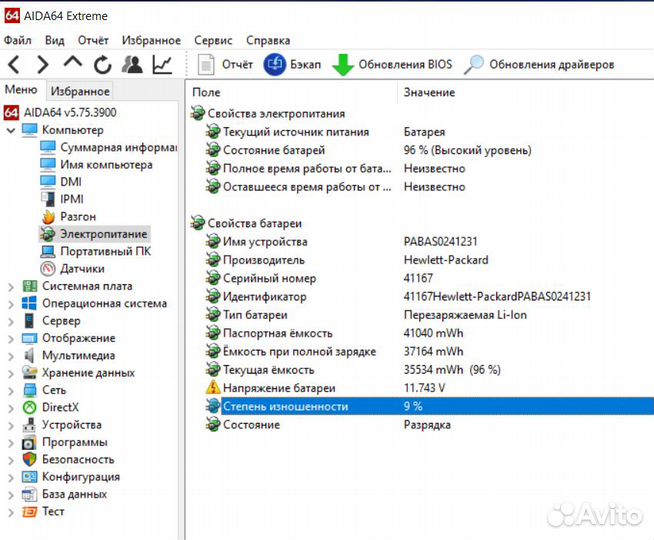Select the Напряжение батареи row
This screenshot has width=654, height=540.
point(279,388)
